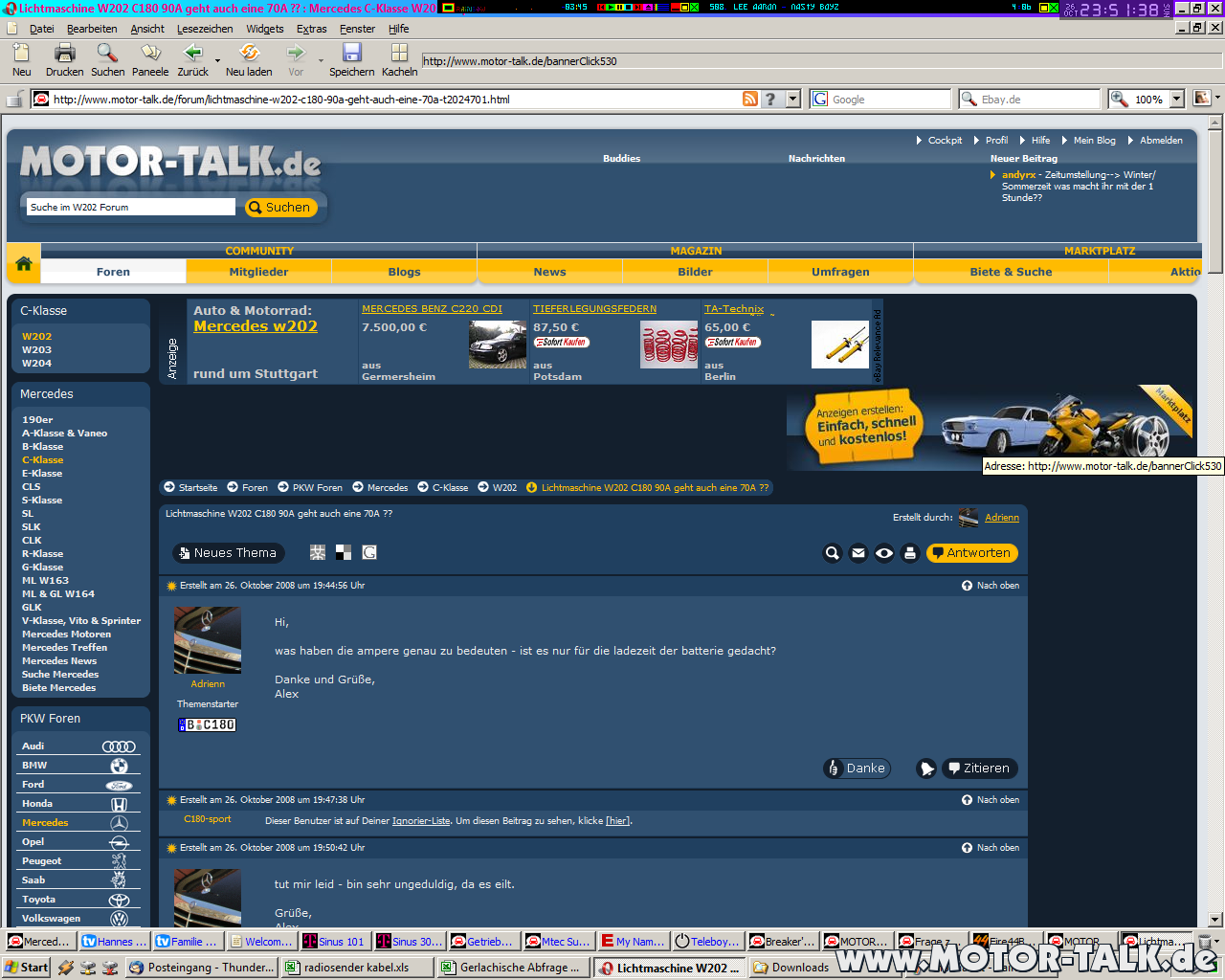The width and height of the screenshot is (1225, 980).
Task: Toggle the Paneele panels icon
Action: [x=150, y=53]
